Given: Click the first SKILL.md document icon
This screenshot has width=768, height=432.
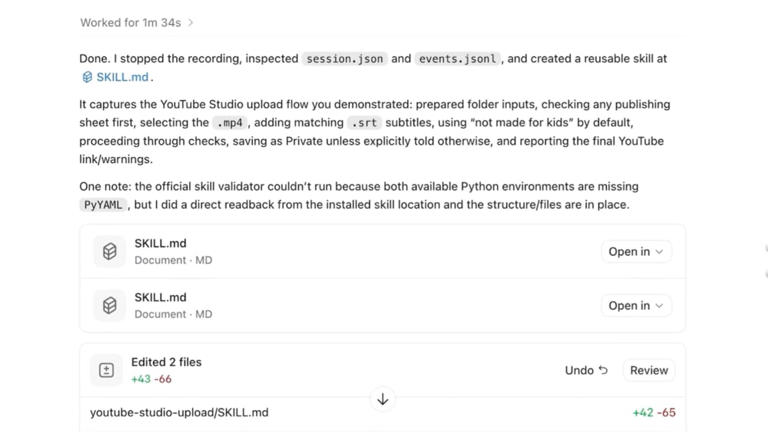Looking at the screenshot, I should pyautogui.click(x=110, y=251).
